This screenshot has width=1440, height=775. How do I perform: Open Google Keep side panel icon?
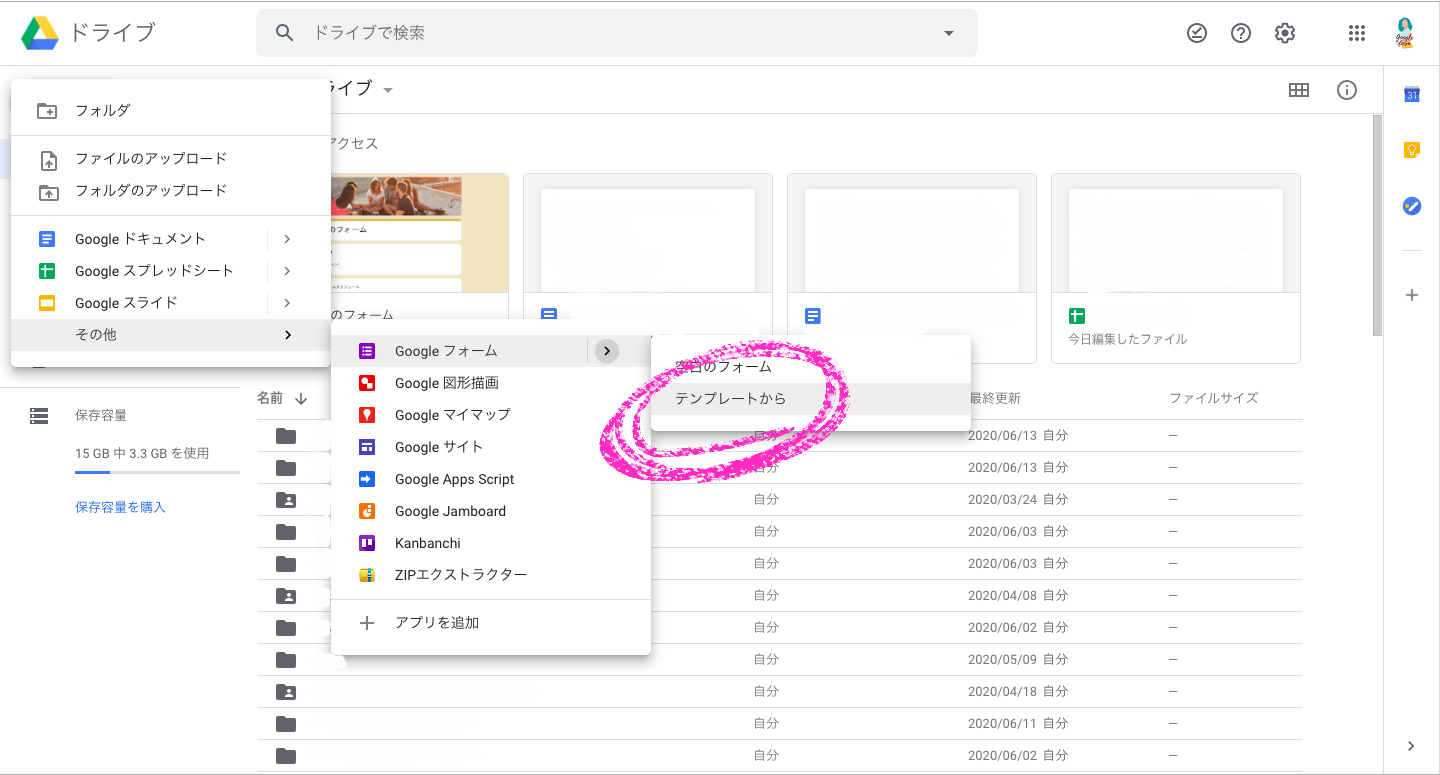(1412, 150)
